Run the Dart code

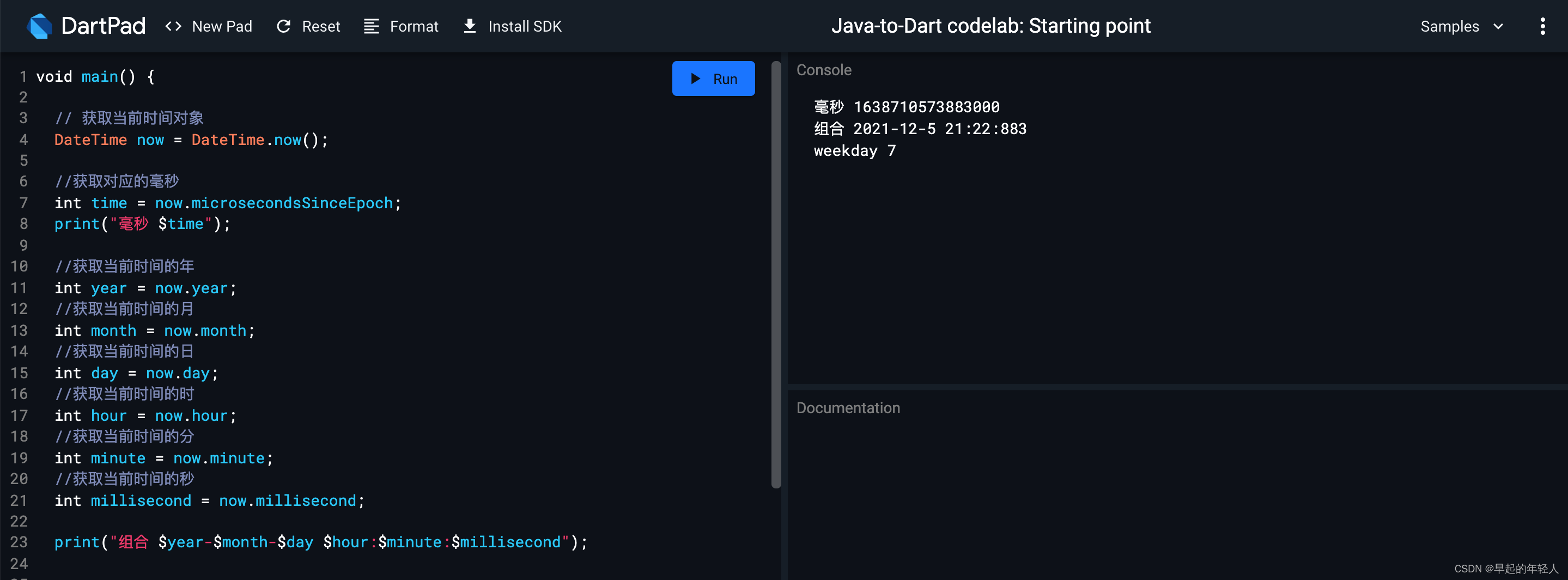[713, 78]
